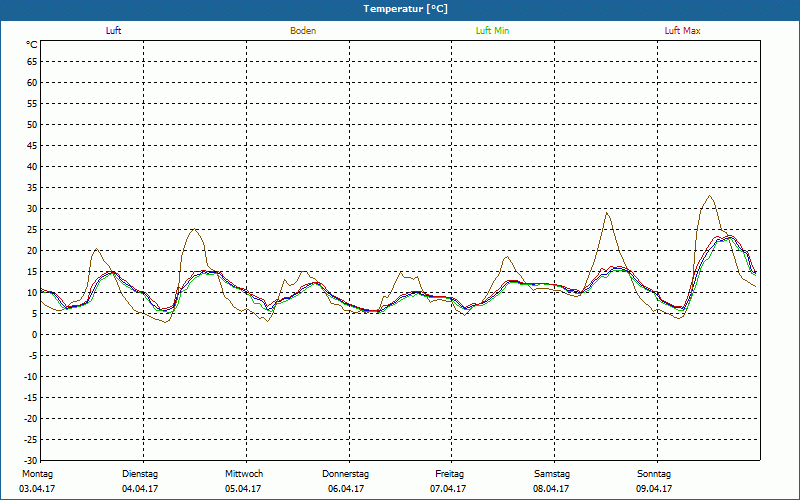Click the date 07.04.17
The width and height of the screenshot is (800, 500).
pyautogui.click(x=448, y=489)
